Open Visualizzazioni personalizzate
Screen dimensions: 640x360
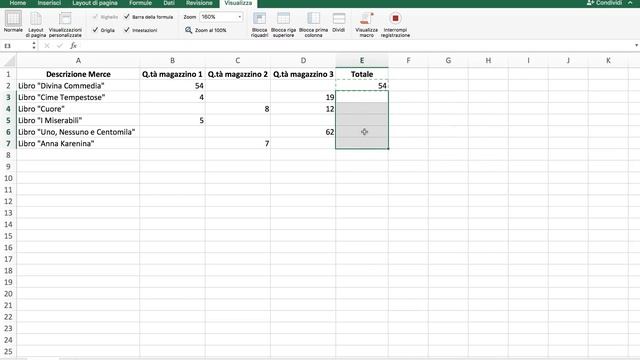click(x=65, y=24)
